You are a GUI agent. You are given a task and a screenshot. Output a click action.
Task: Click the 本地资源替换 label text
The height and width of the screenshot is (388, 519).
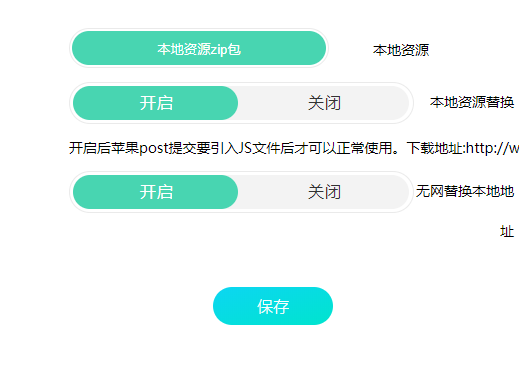pyautogui.click(x=472, y=102)
